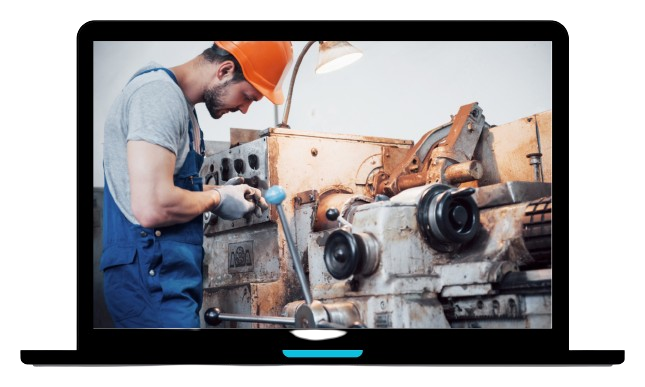Click the desk lamp shade
The image size is (645, 387).
point(338,57)
